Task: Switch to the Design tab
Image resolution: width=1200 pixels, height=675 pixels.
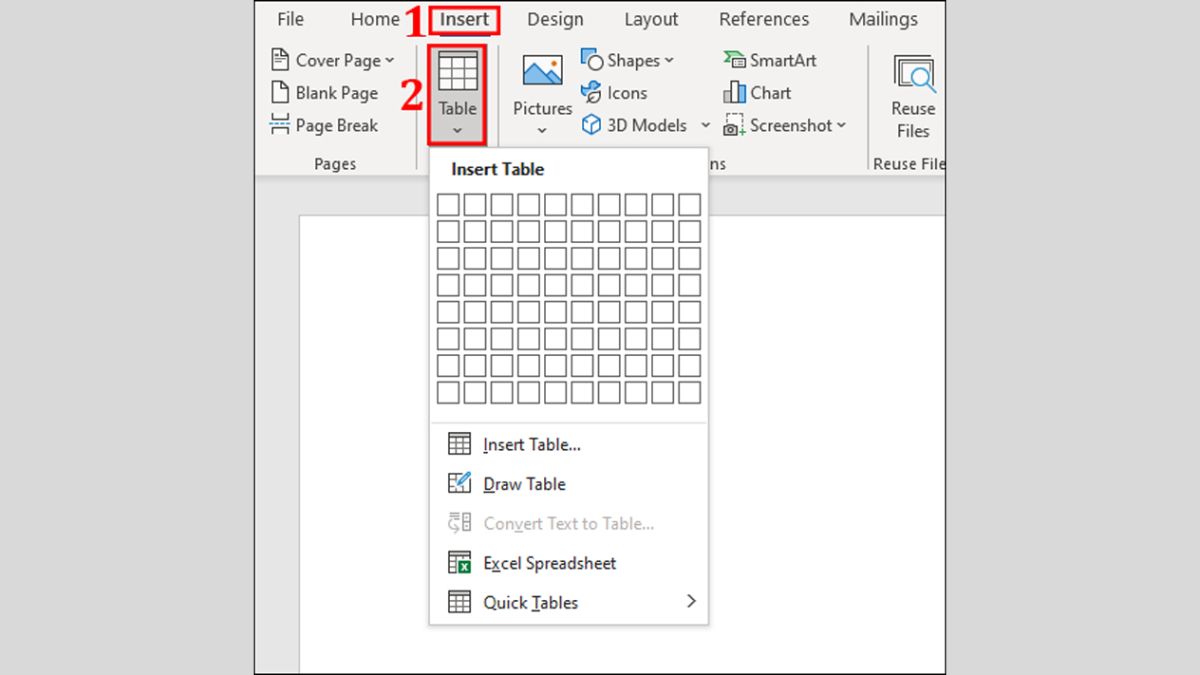Action: tap(555, 19)
